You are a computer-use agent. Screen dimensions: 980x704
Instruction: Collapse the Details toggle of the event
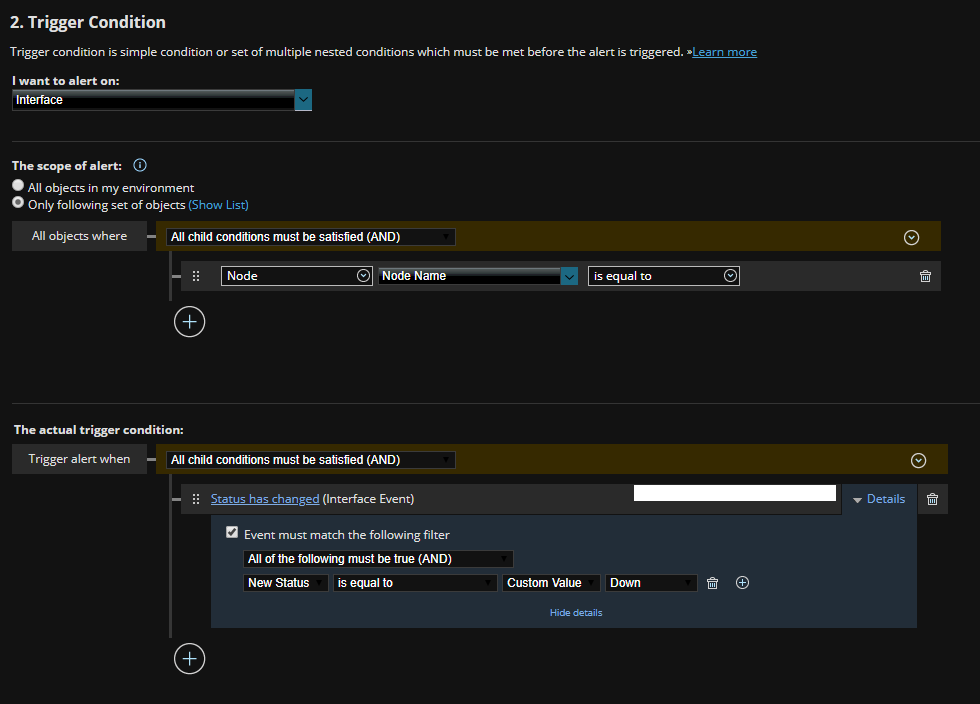878,499
